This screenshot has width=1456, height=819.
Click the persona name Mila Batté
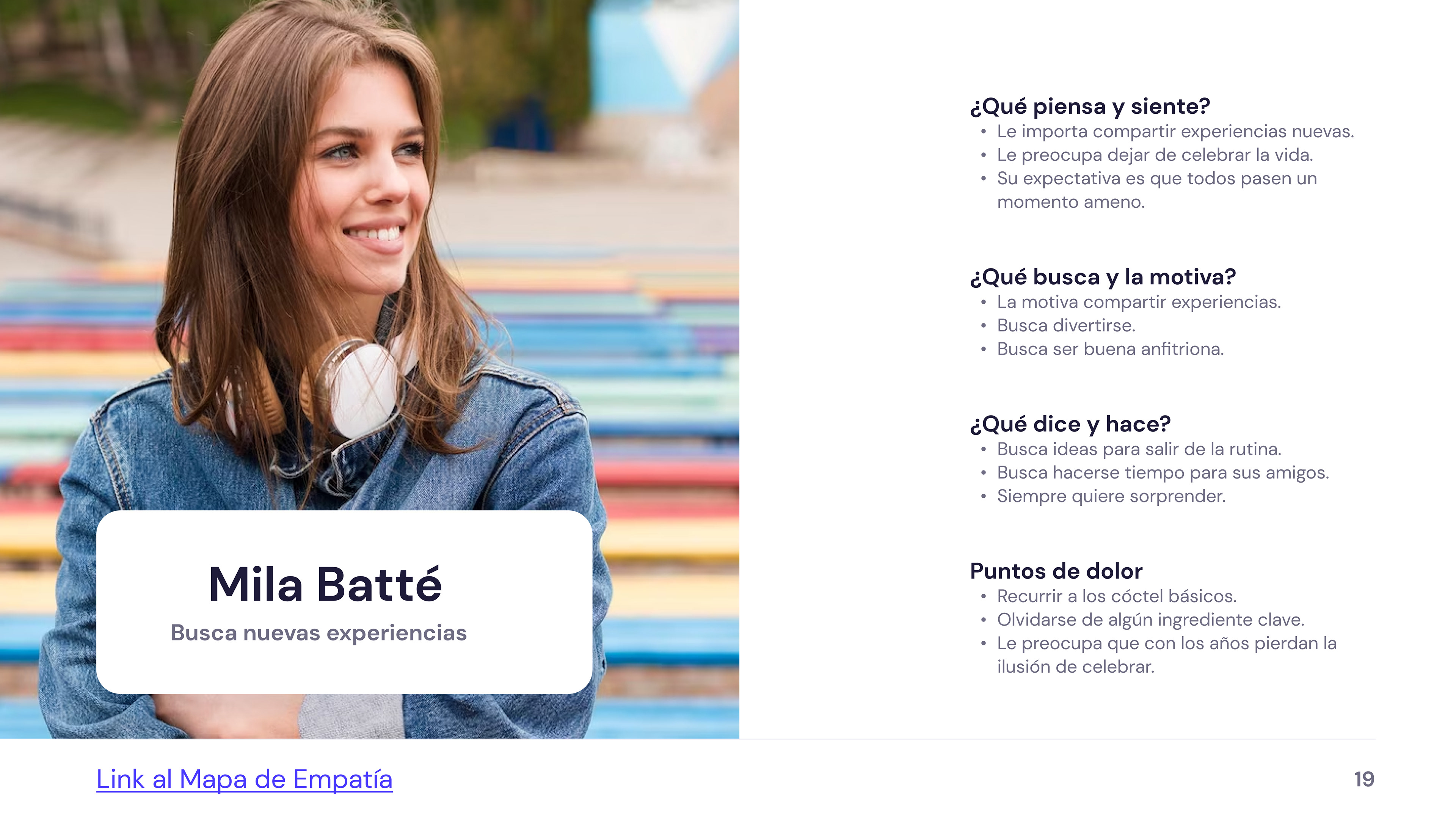[325, 584]
